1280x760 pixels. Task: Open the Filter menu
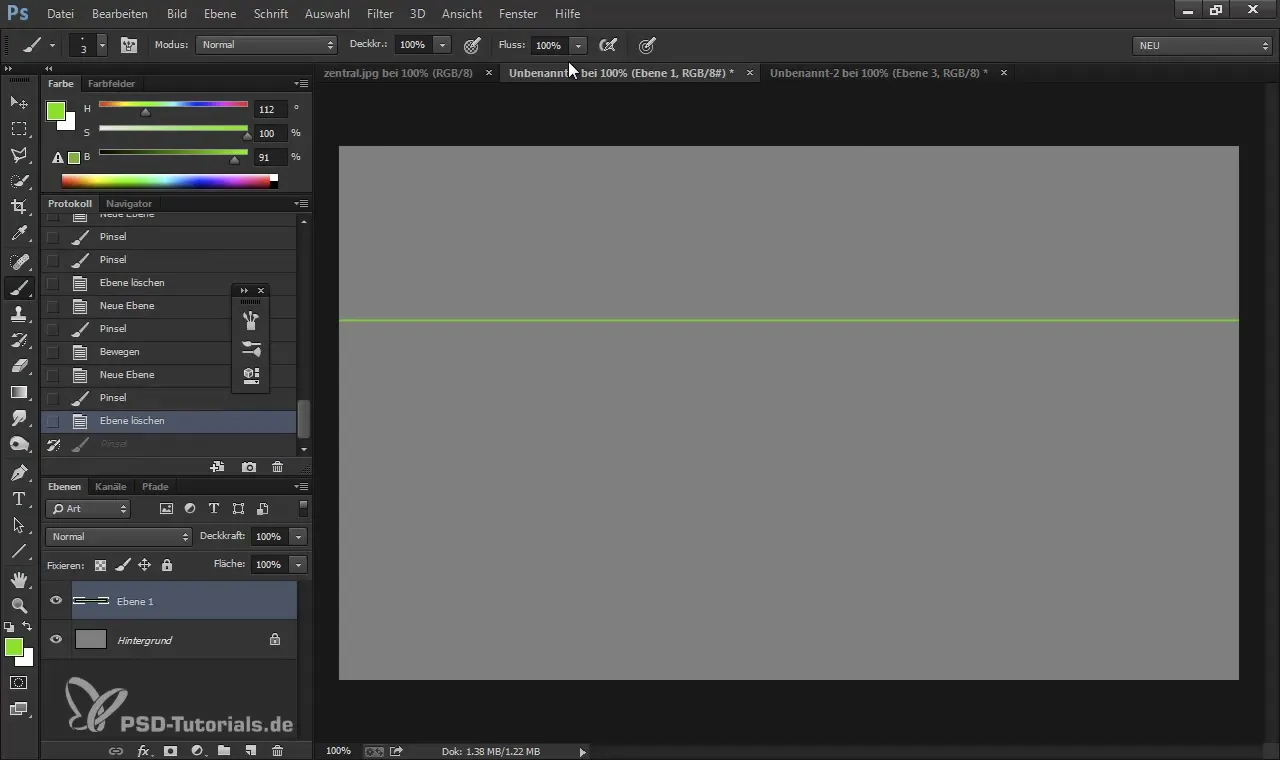coord(379,14)
